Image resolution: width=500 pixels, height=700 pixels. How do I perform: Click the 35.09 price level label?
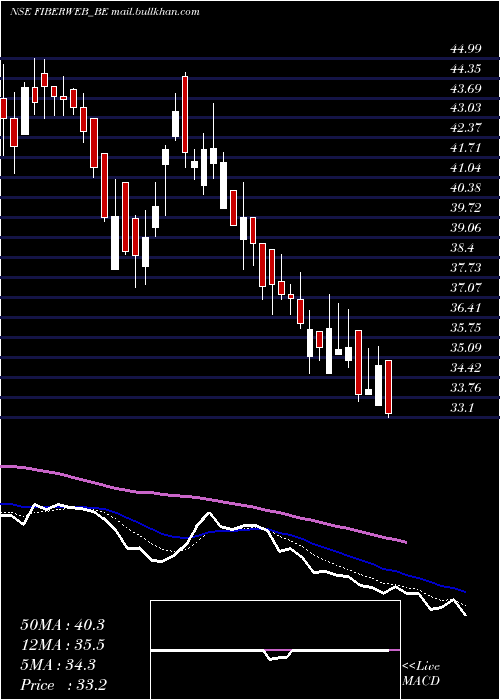(x=466, y=347)
